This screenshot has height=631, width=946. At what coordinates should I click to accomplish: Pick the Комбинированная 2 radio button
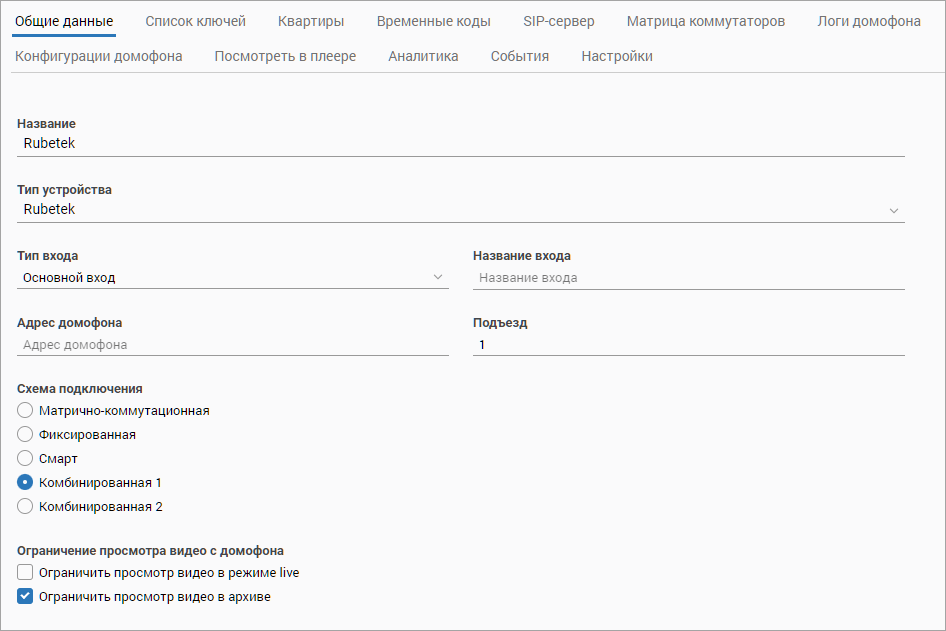(x=26, y=506)
